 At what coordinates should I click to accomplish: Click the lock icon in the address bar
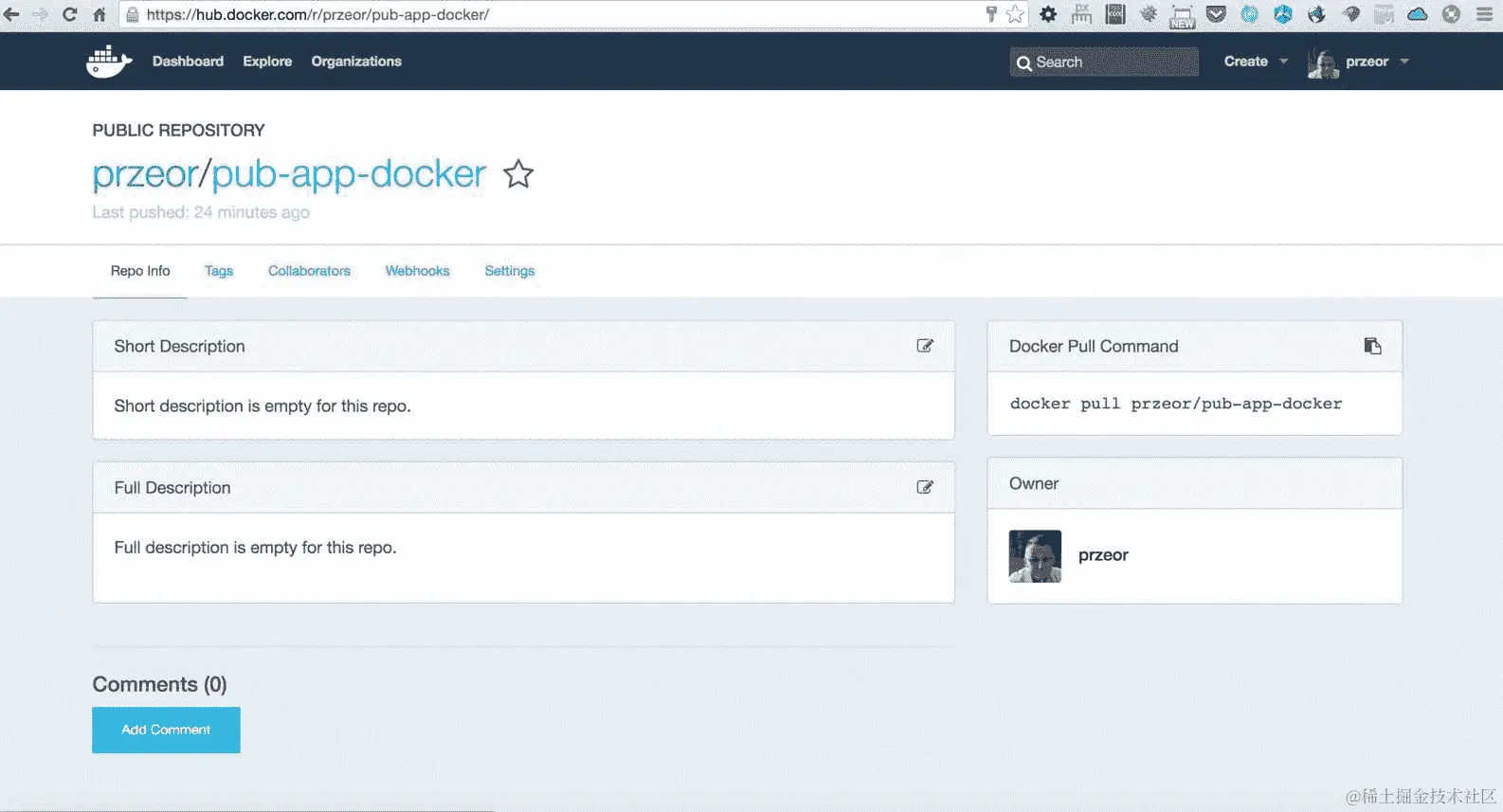coord(133,14)
